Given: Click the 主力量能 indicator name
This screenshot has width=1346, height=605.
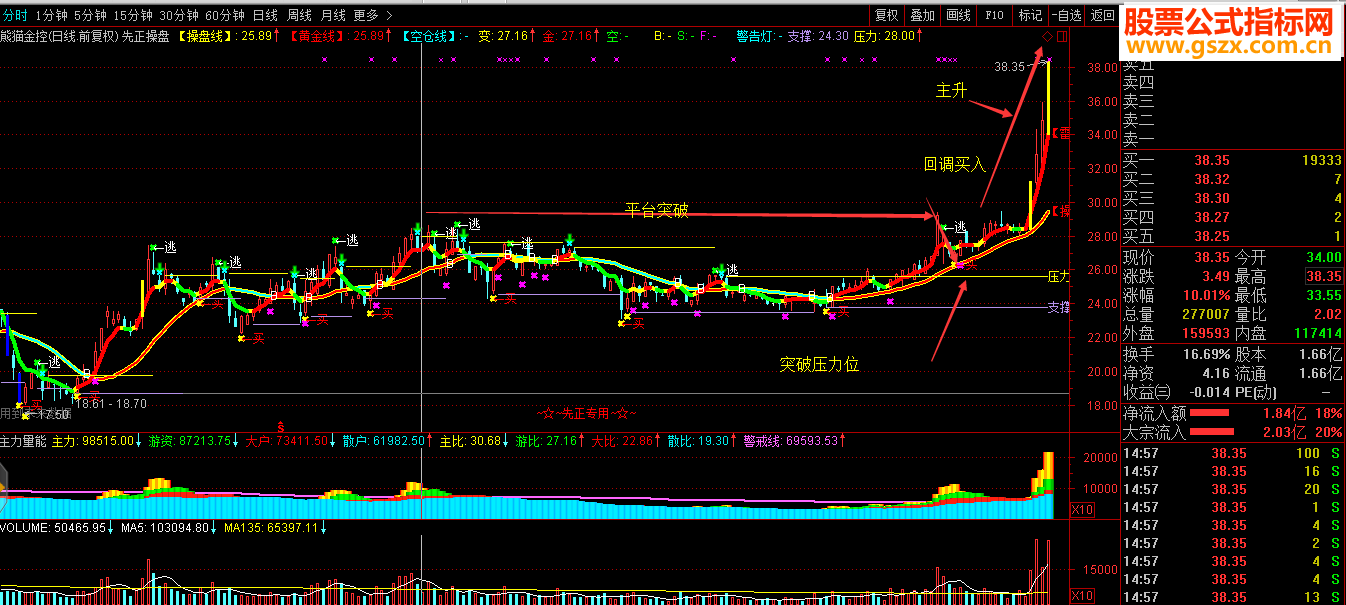Looking at the screenshot, I should [x=23, y=441].
